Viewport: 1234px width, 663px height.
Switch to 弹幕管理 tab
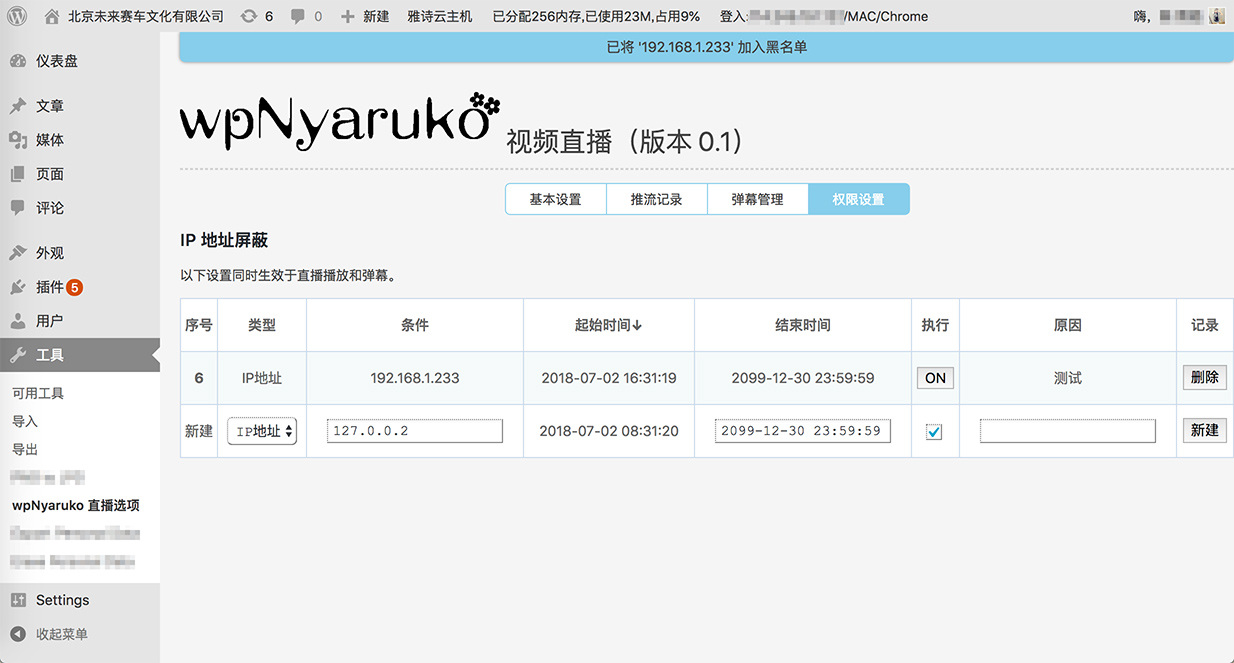(x=757, y=199)
